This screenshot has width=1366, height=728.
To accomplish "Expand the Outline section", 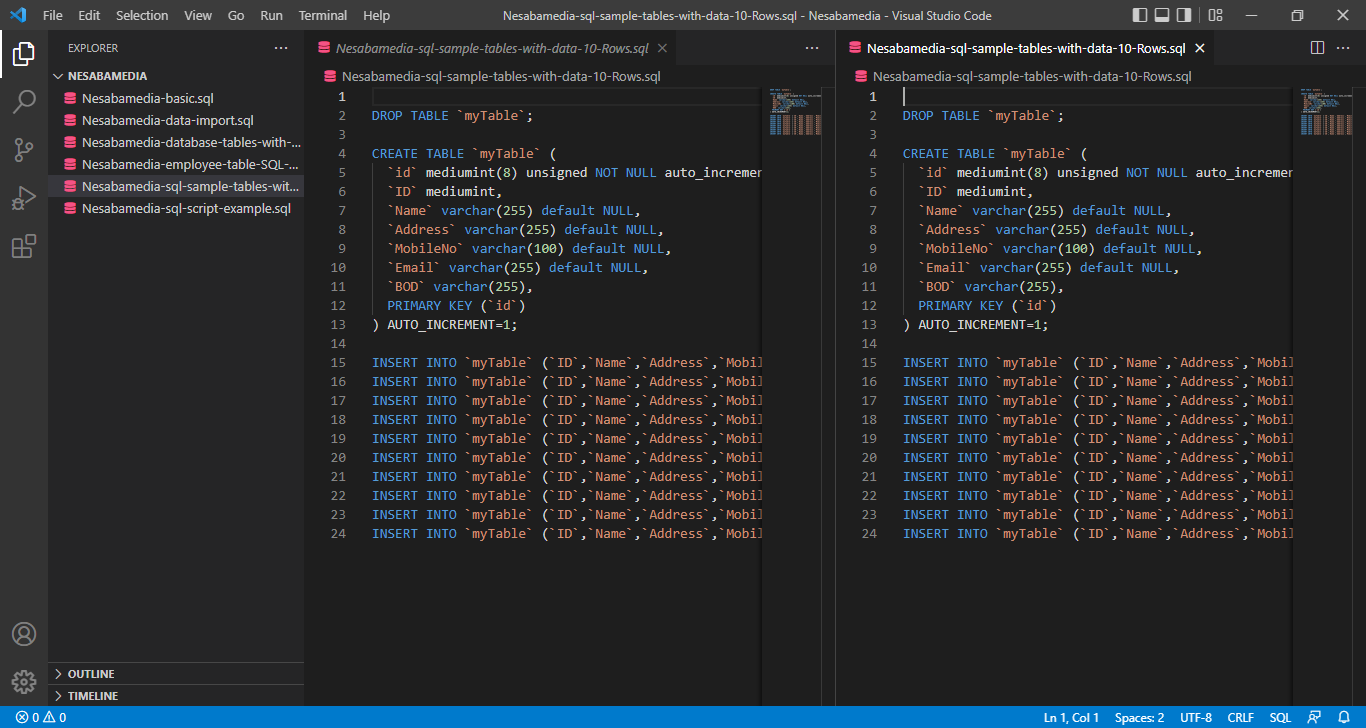I will [90, 674].
